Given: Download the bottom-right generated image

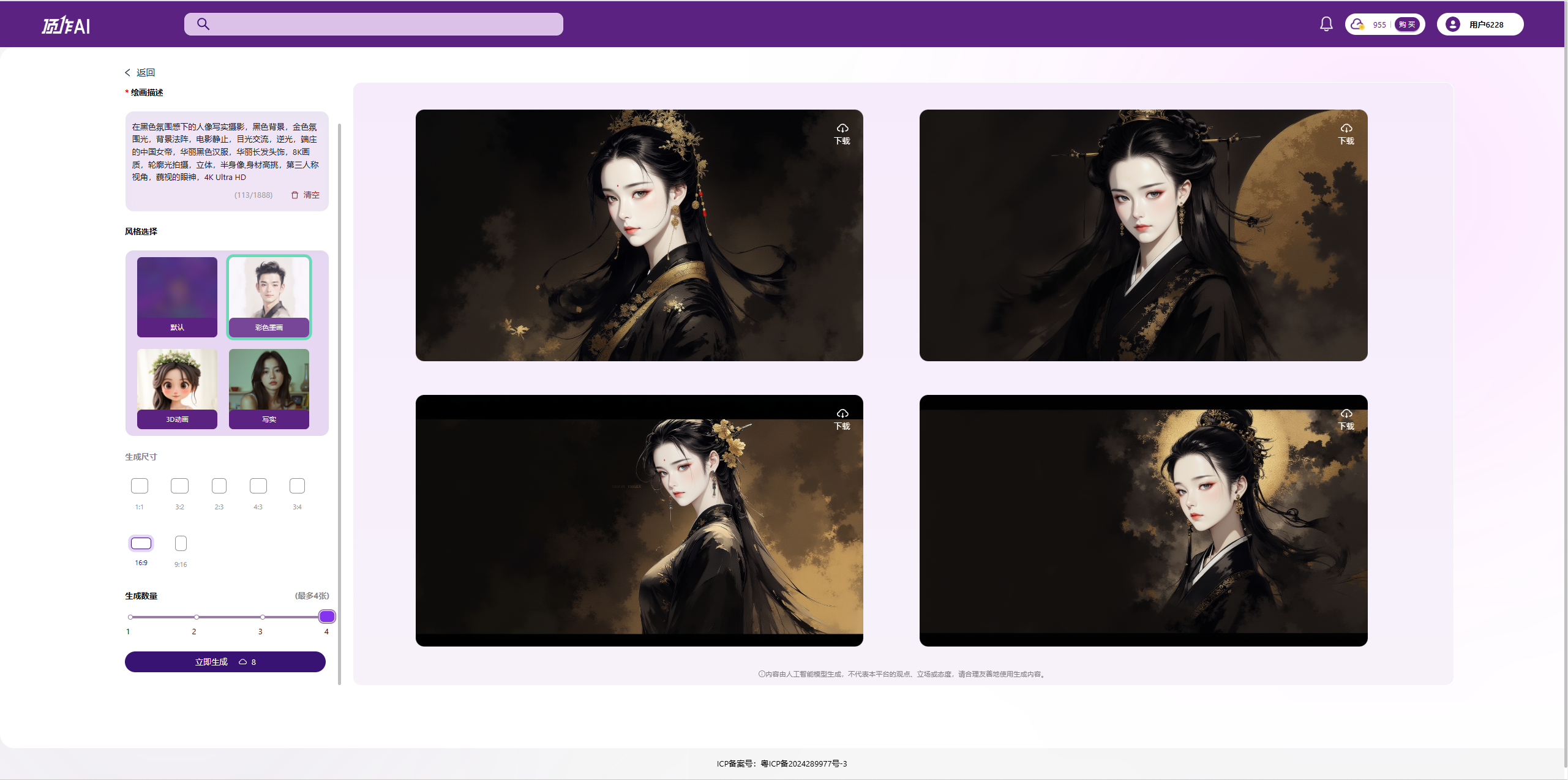Looking at the screenshot, I should point(1346,419).
